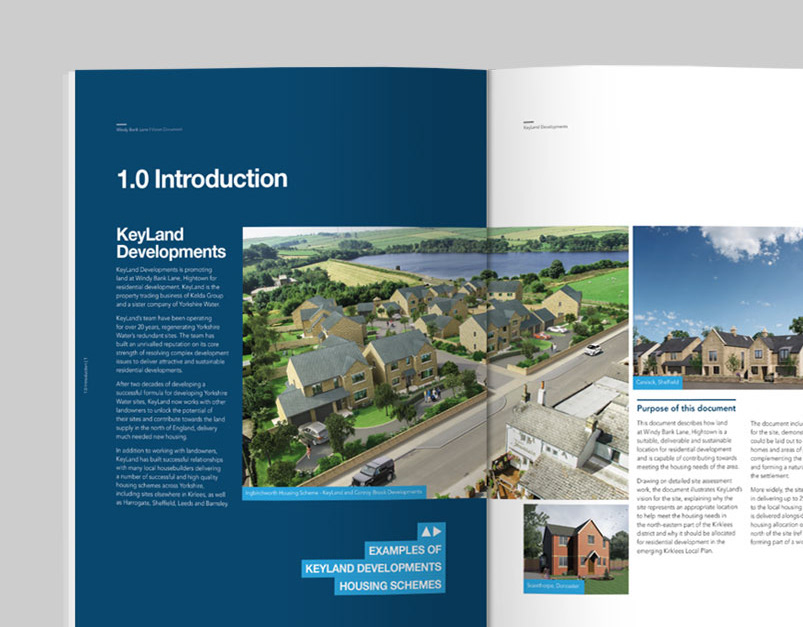803x627 pixels.
Task: Click the 'Sheffield' image caption
Action: pyautogui.click(x=658, y=382)
